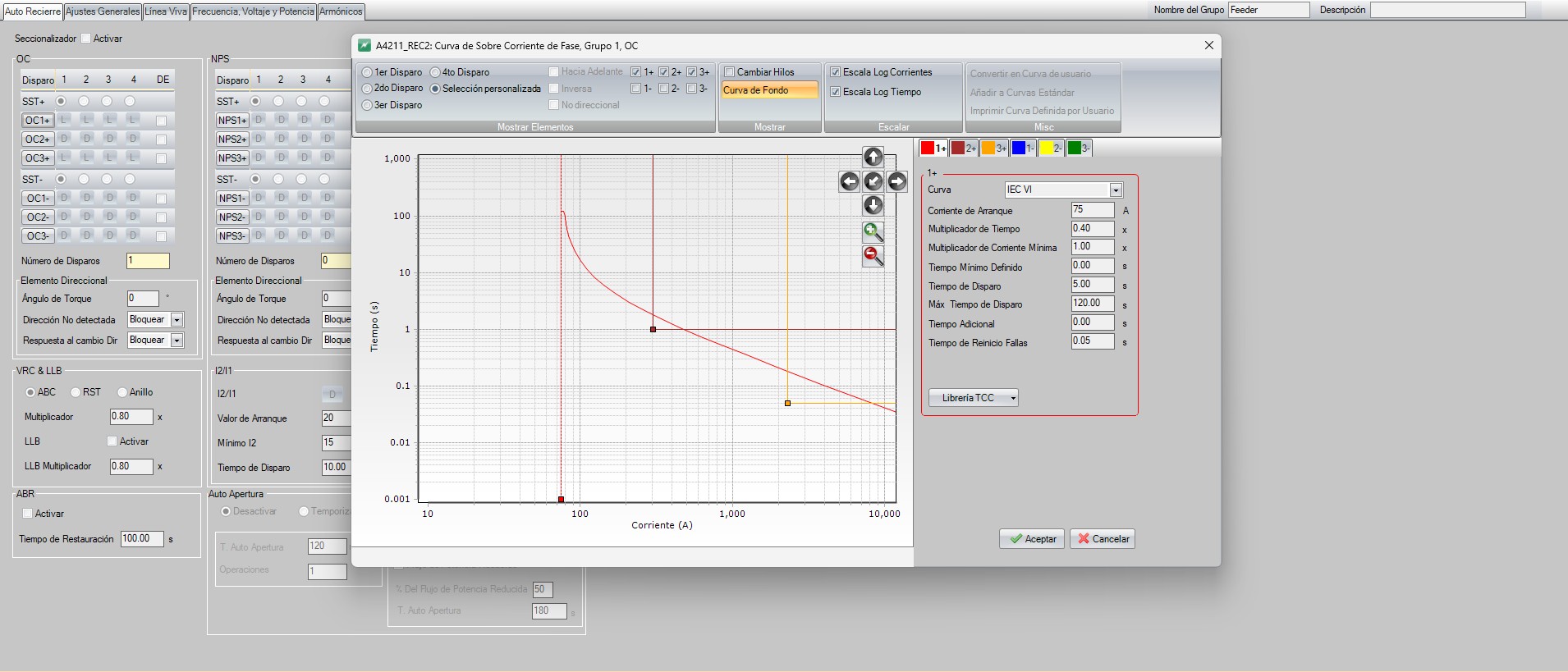Edit Tiempo de Reinicio Fallas field
Viewport: 1568px width, 672px height.
(x=1093, y=341)
